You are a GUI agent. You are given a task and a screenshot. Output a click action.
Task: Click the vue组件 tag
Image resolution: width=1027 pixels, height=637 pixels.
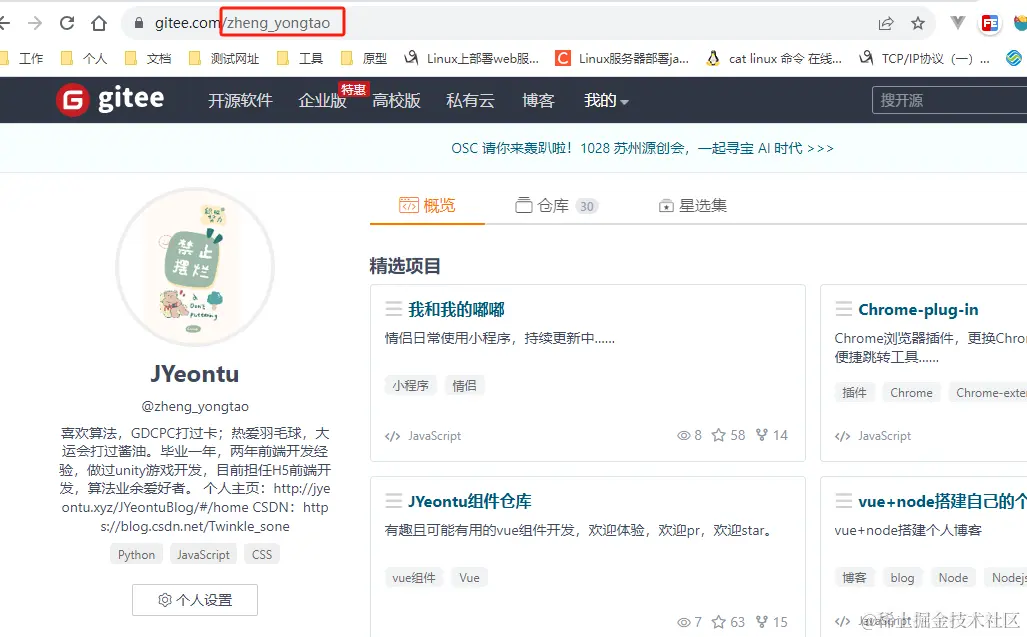(x=414, y=577)
